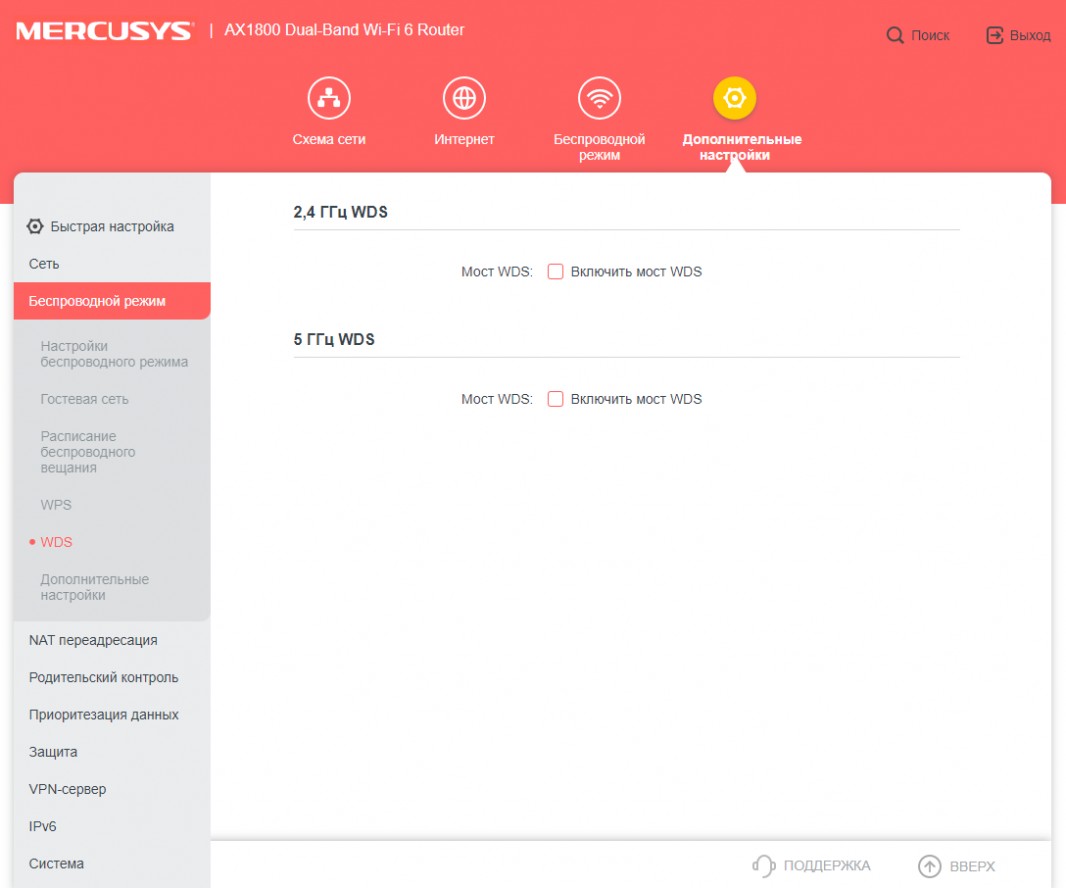
Task: Click the ПОДДЕРЖКА headset icon
Action: point(764,866)
